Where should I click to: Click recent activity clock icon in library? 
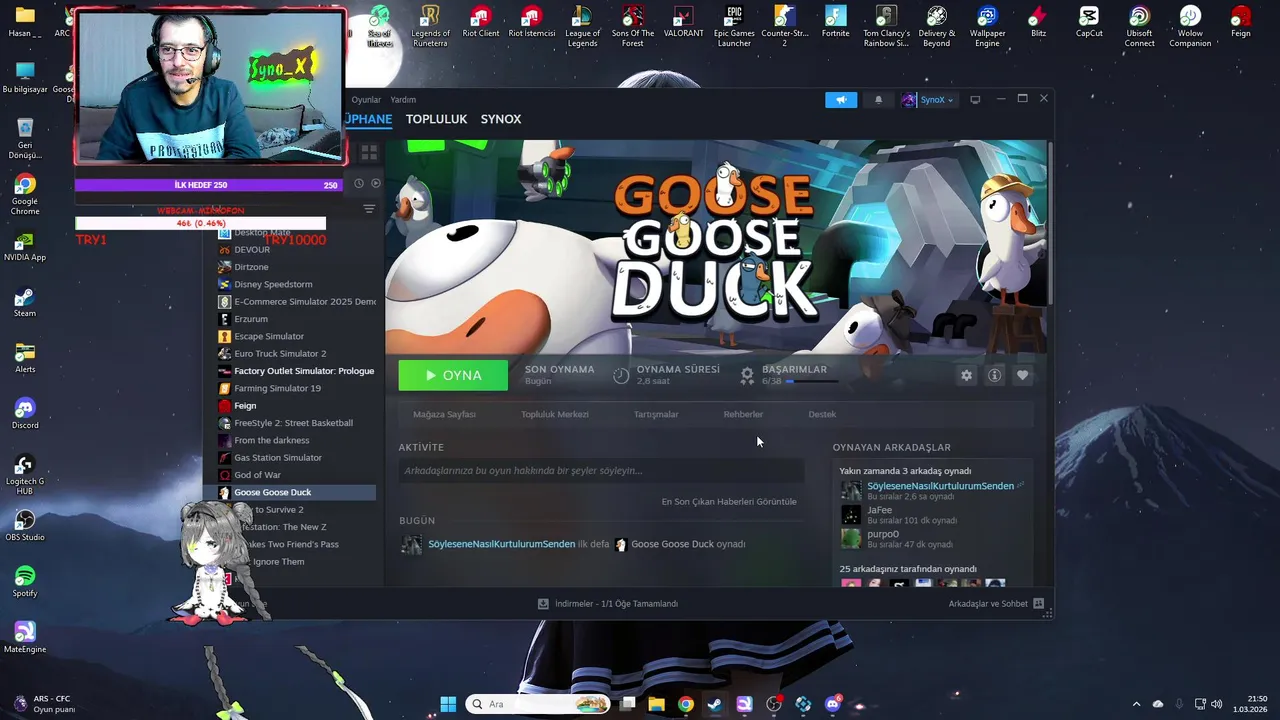(359, 183)
